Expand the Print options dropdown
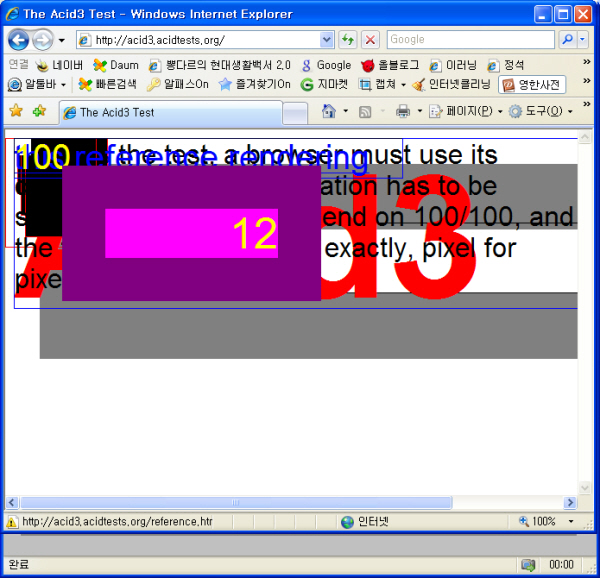 (420, 111)
